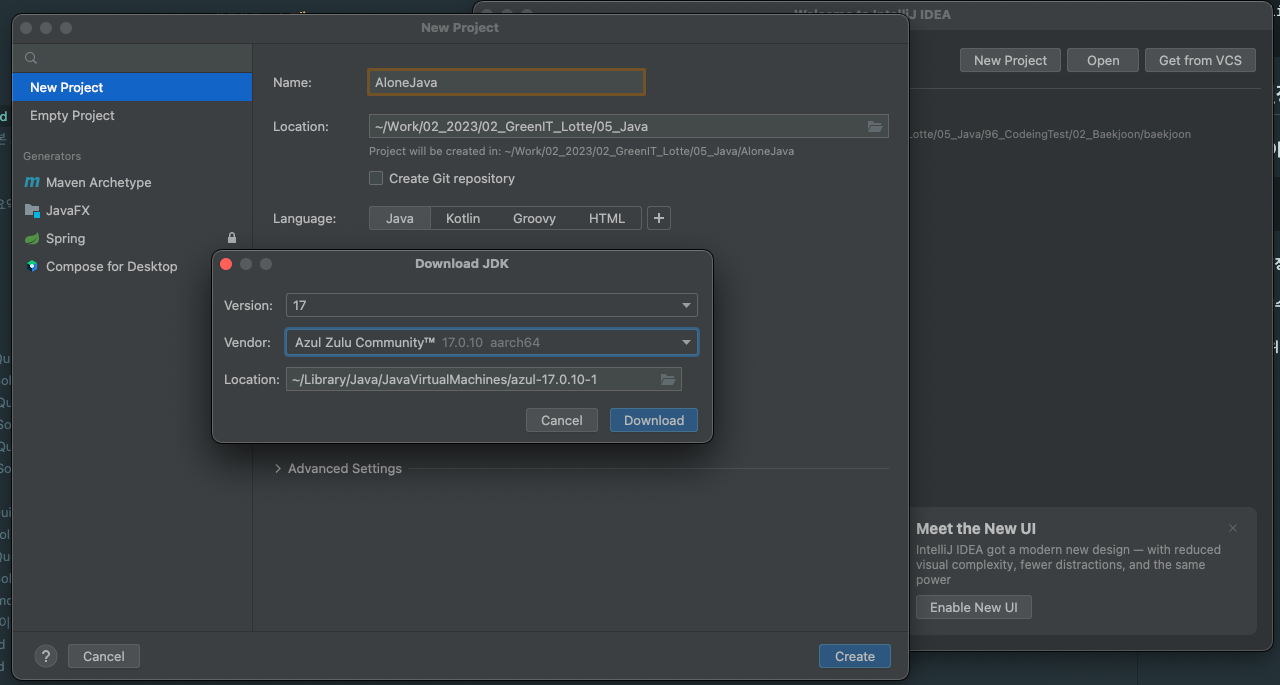Image resolution: width=1280 pixels, height=685 pixels.
Task: Open the Vendor dropdown showing Azul Zulu Community
Action: point(492,342)
